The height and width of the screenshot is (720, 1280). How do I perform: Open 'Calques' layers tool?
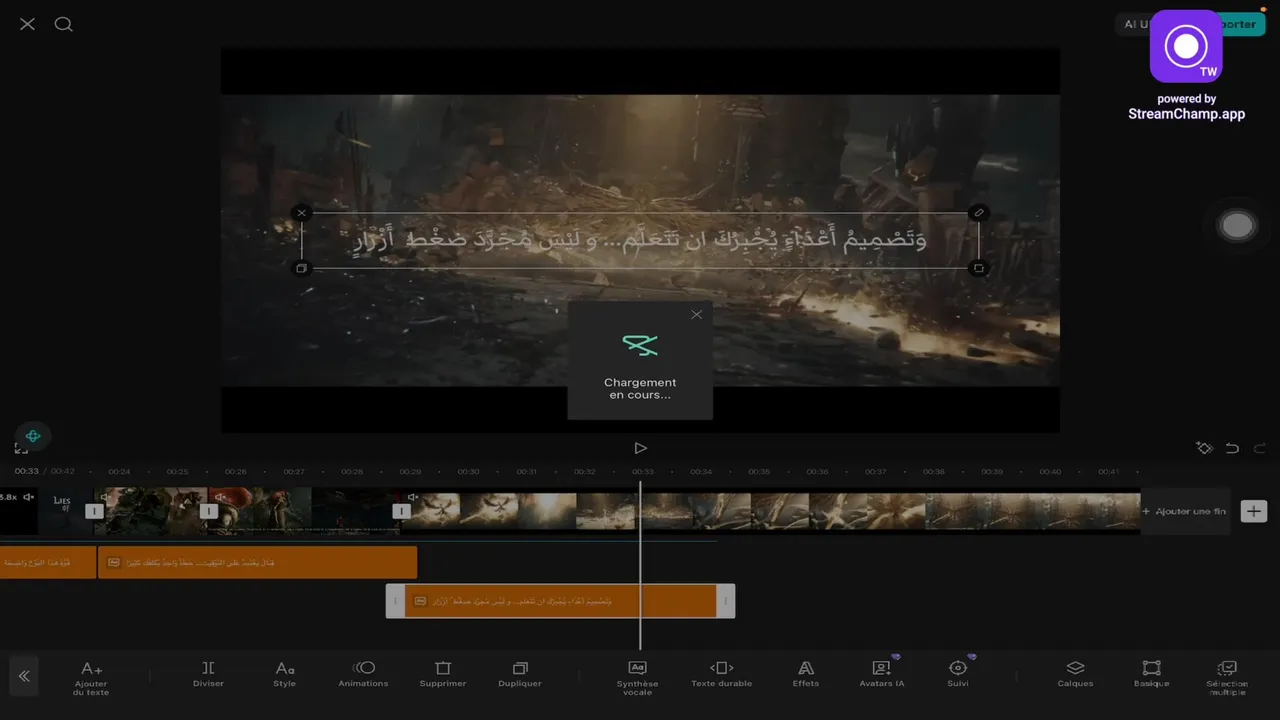pos(1075,675)
